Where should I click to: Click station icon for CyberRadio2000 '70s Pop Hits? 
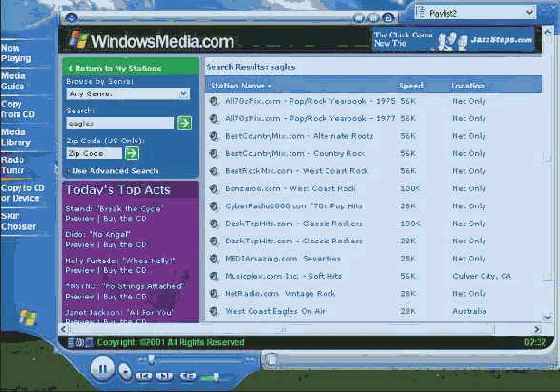[214, 206]
